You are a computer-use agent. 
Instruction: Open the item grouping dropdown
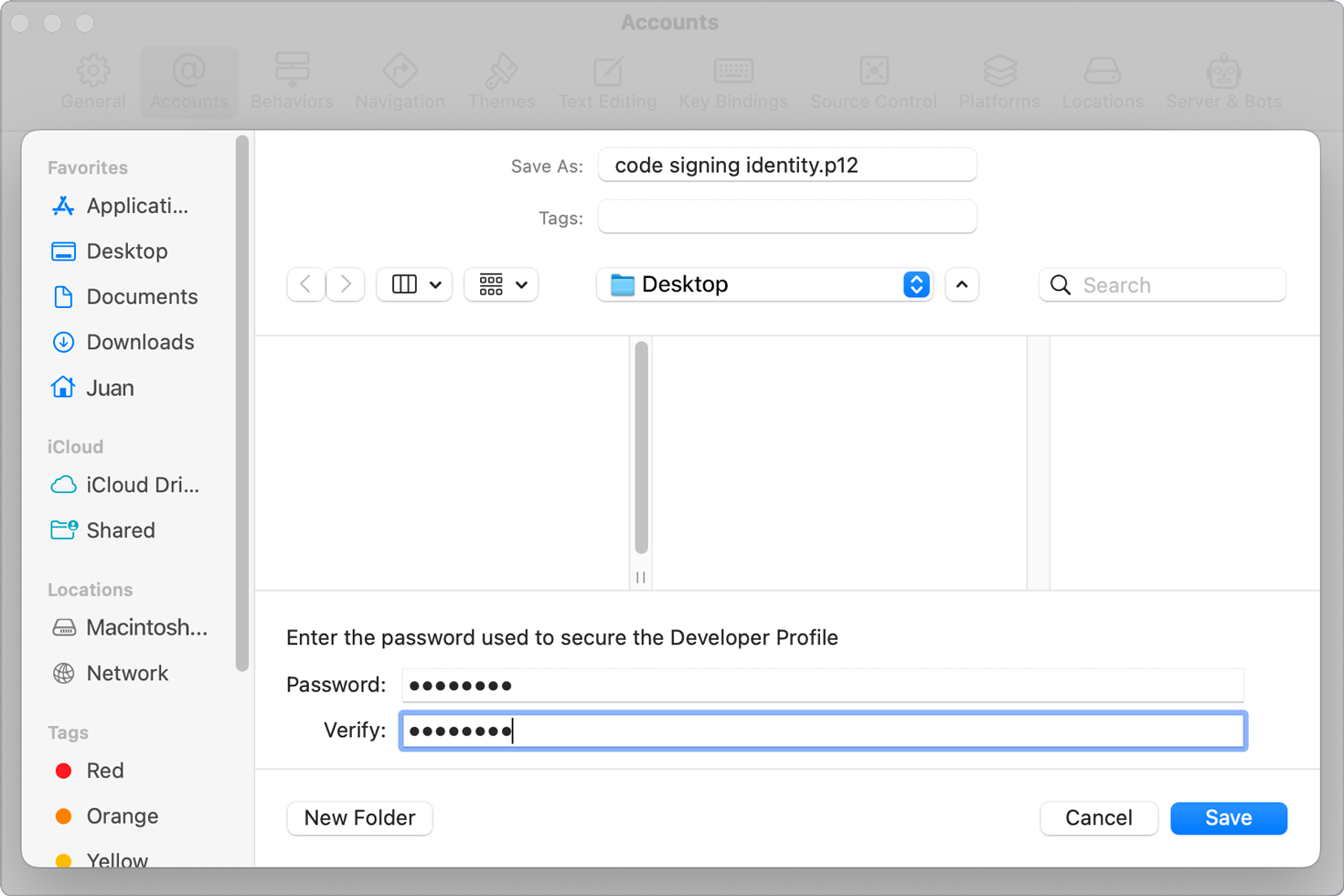click(x=501, y=284)
